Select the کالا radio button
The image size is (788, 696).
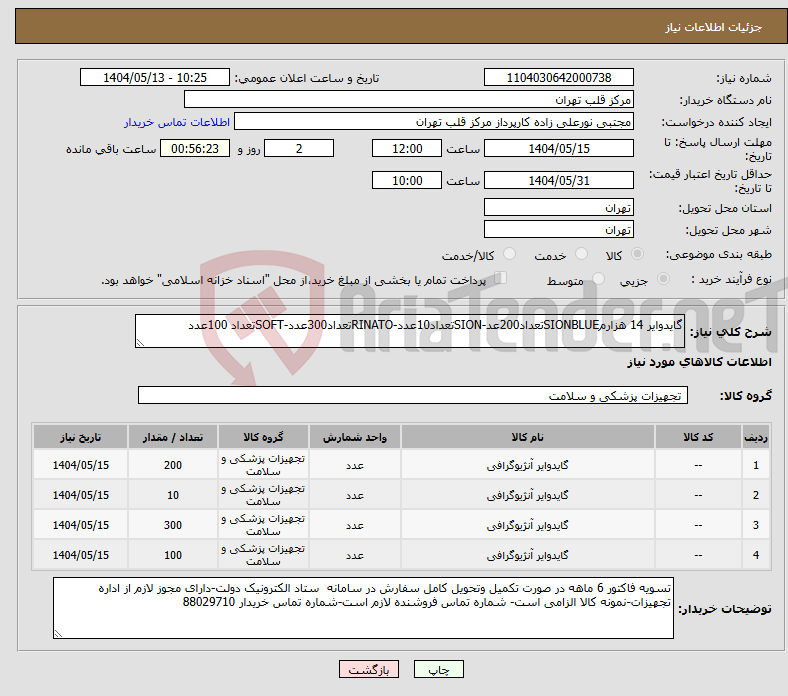(637, 254)
